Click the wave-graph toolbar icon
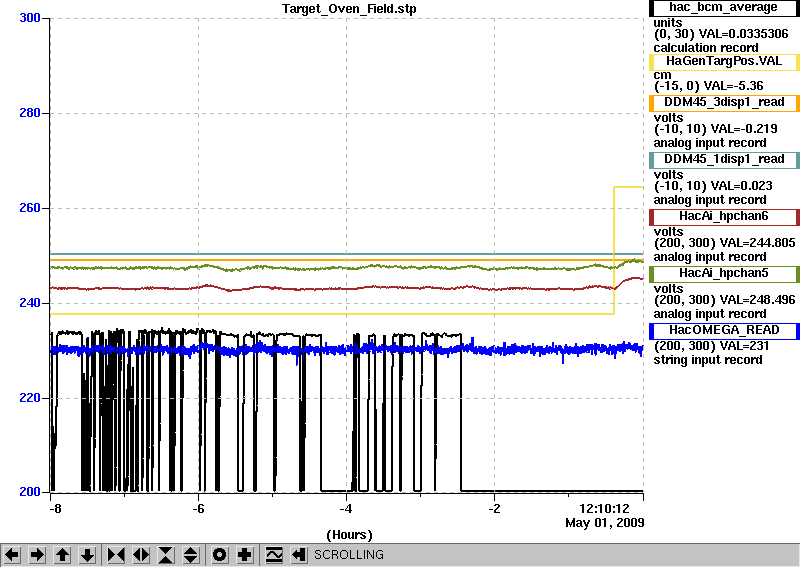Screen dimensions: 800x567 coord(274,555)
